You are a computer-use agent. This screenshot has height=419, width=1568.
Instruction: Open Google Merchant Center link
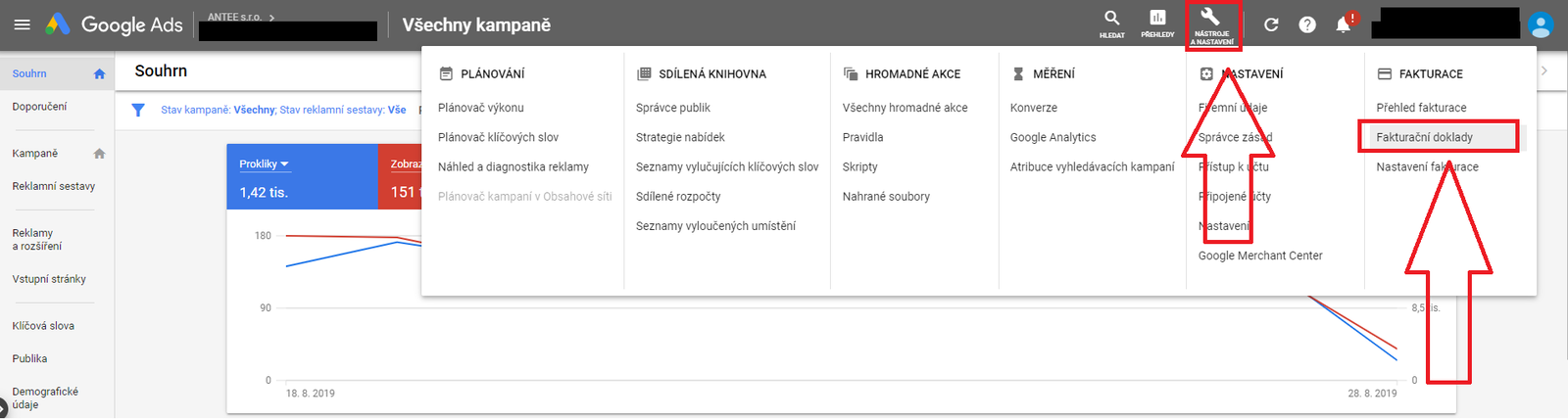[x=1260, y=256]
